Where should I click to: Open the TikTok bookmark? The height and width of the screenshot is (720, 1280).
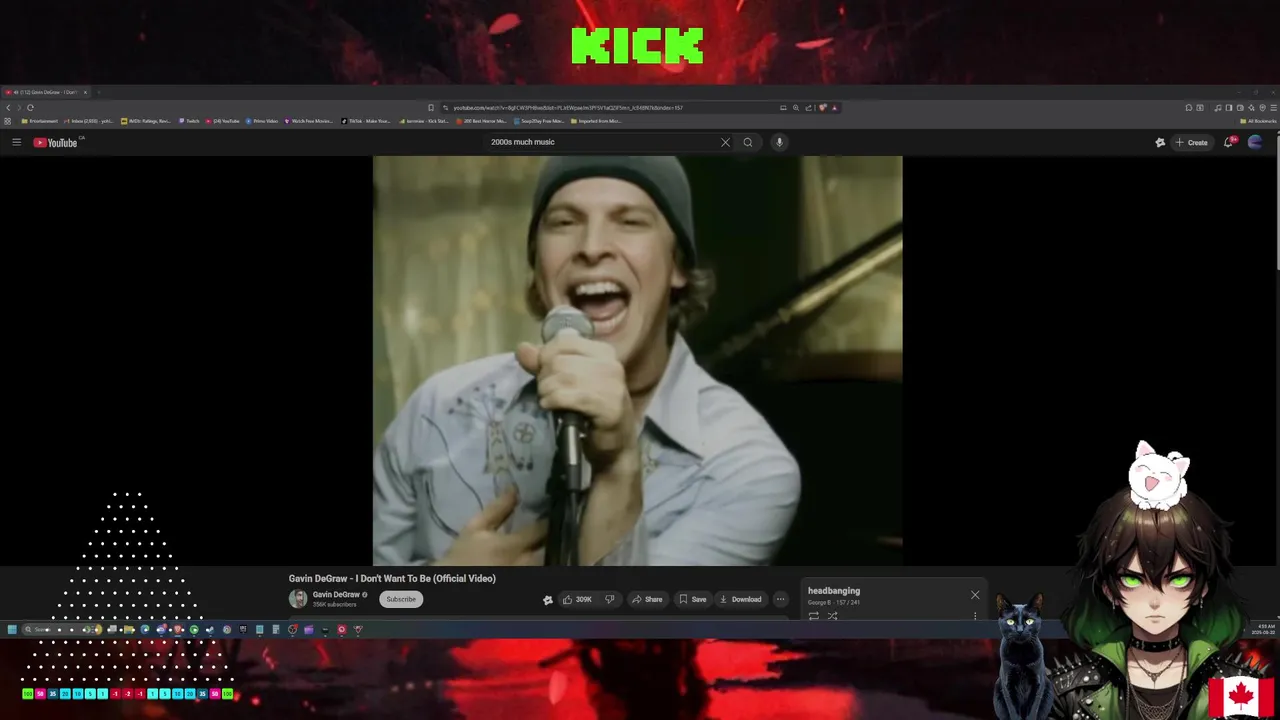pyautogui.click(x=366, y=121)
